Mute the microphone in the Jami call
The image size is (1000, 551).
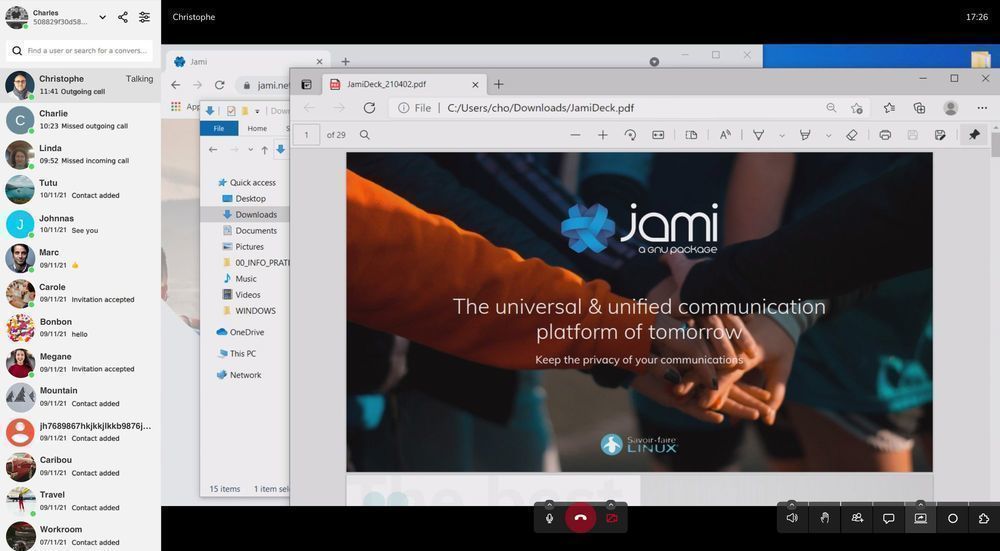pyautogui.click(x=549, y=518)
